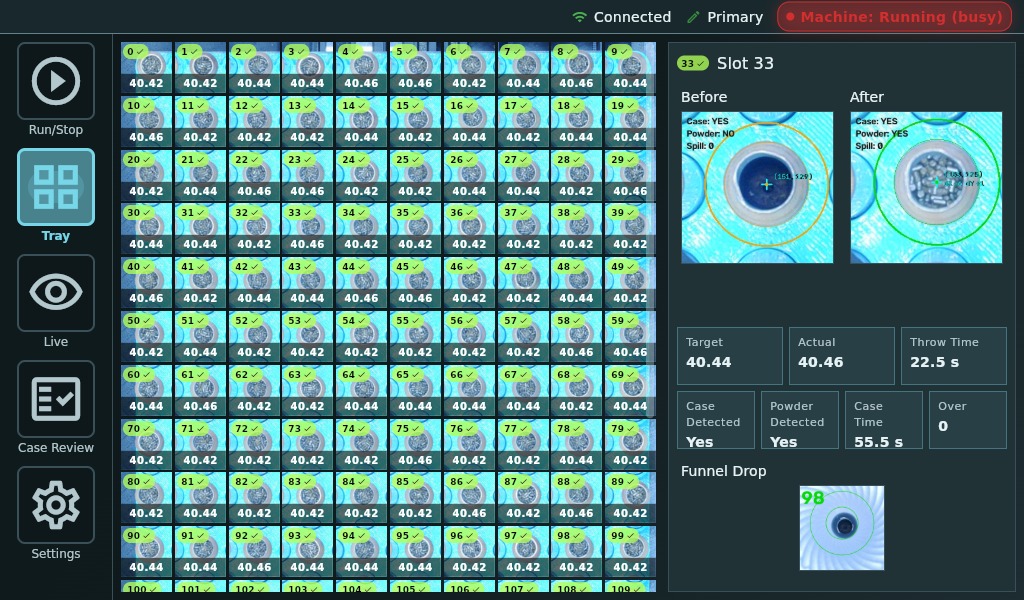Image resolution: width=1024 pixels, height=600 pixels.
Task: Select tray slot 44
Action: coord(361,283)
